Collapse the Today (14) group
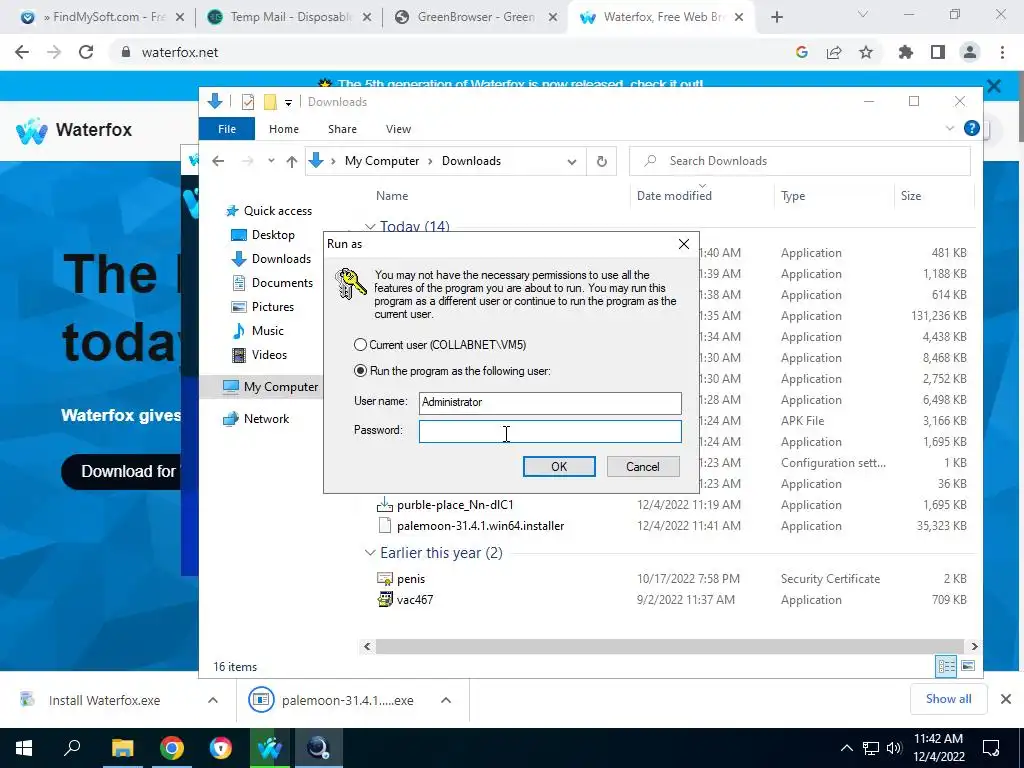The height and width of the screenshot is (768, 1024). click(x=370, y=227)
